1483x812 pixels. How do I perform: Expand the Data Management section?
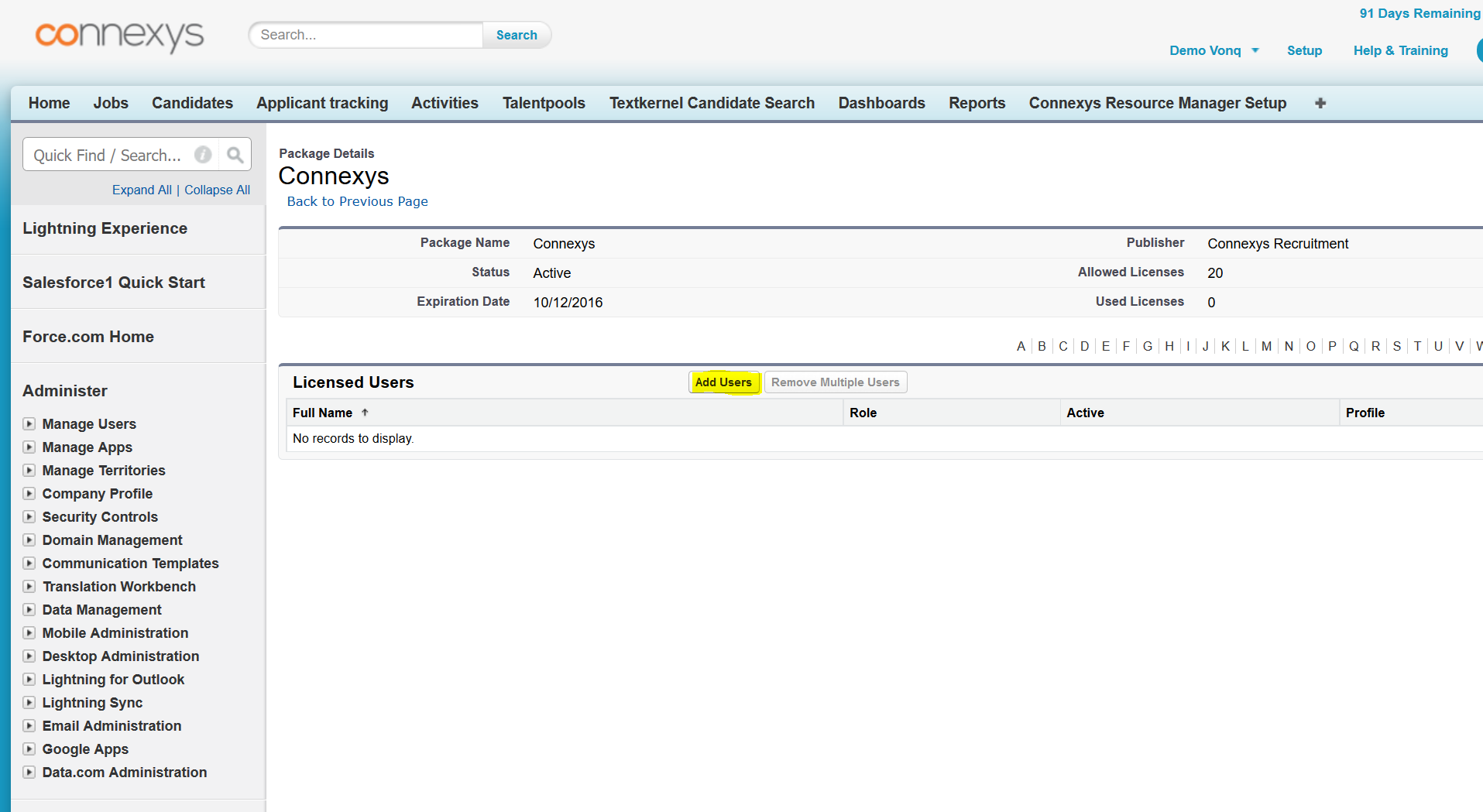click(x=29, y=609)
